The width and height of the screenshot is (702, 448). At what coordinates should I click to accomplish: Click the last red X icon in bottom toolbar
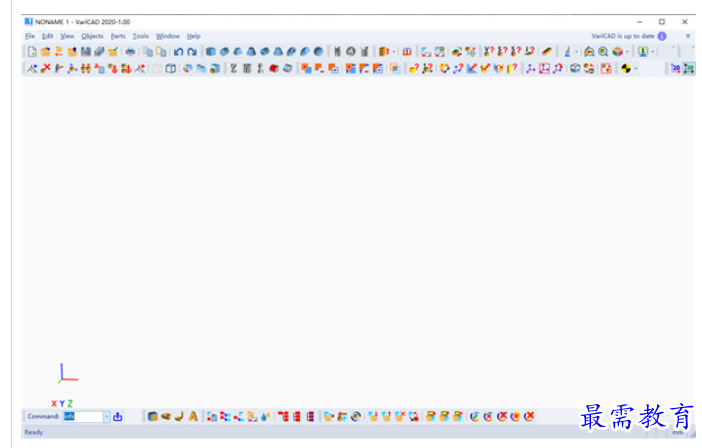529,417
